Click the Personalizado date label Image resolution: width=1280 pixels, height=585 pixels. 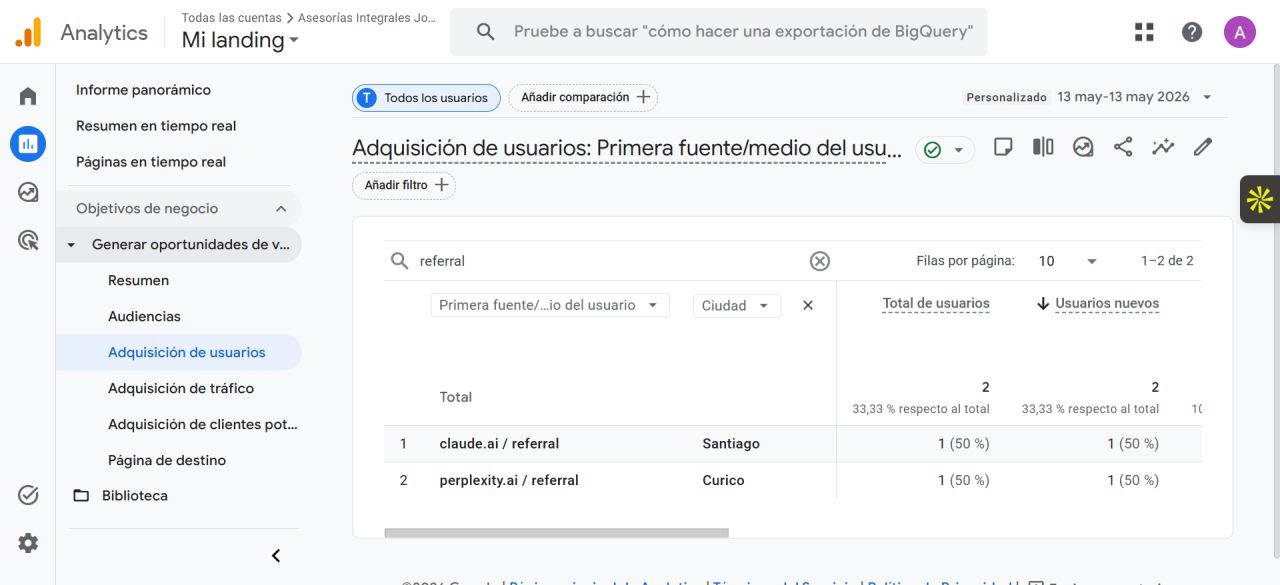1006,98
